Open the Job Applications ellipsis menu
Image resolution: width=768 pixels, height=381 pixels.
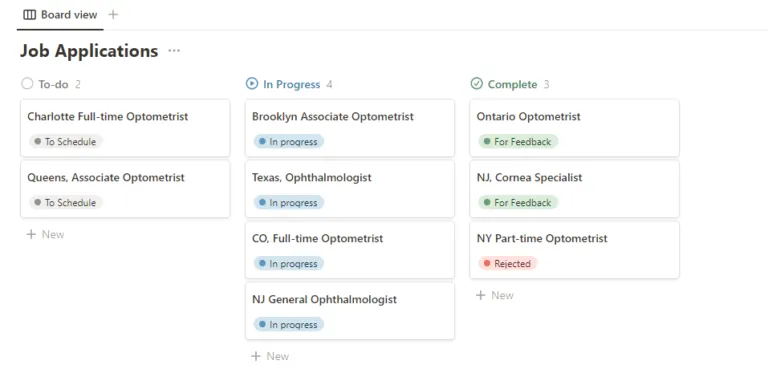(x=174, y=51)
